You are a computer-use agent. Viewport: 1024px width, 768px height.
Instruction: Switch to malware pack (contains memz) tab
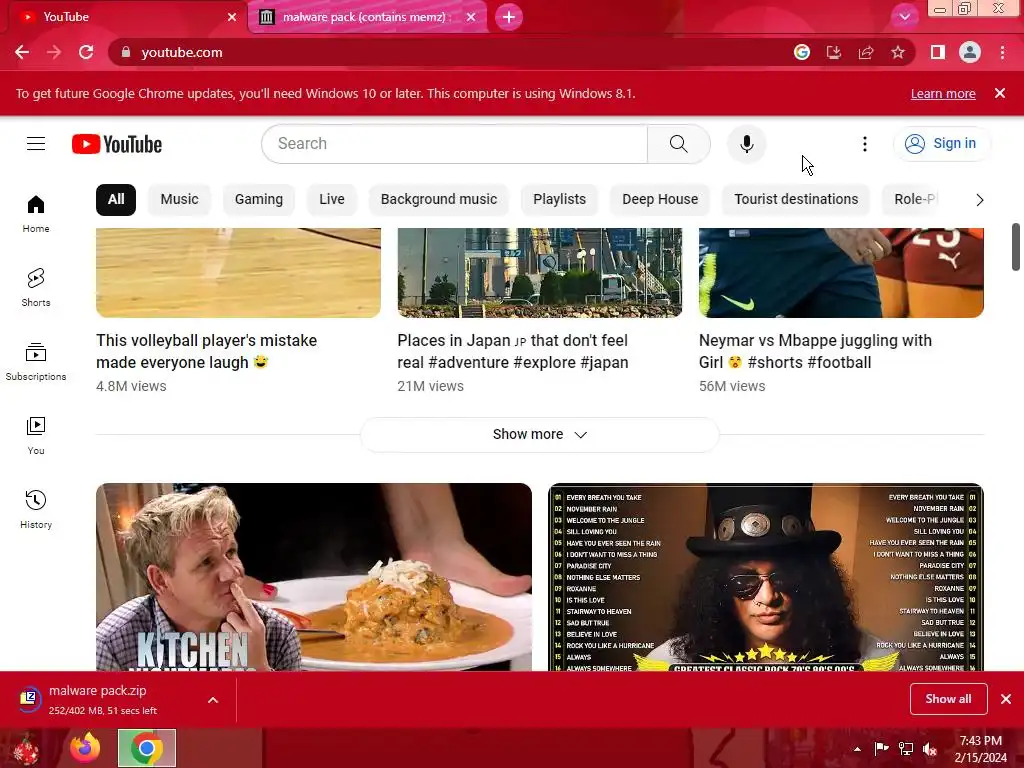(x=366, y=17)
